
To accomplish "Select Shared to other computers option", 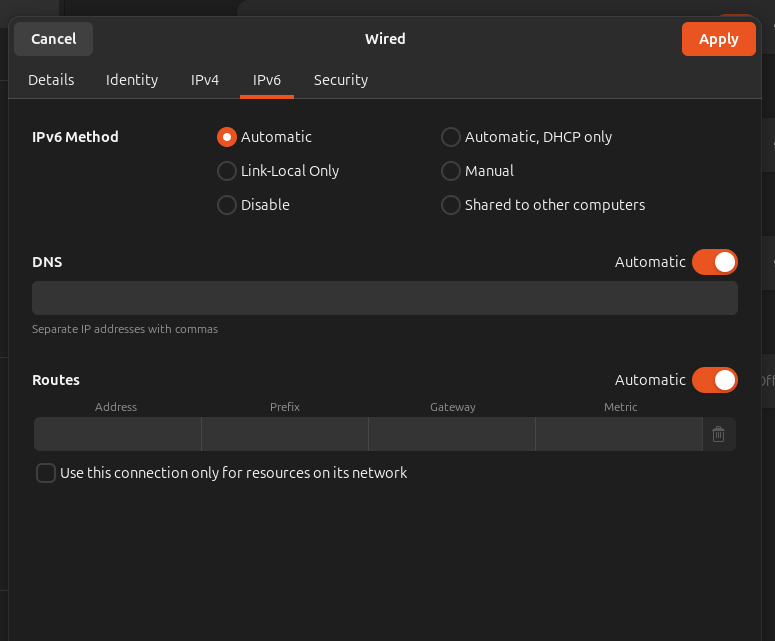I will click(x=451, y=205).
